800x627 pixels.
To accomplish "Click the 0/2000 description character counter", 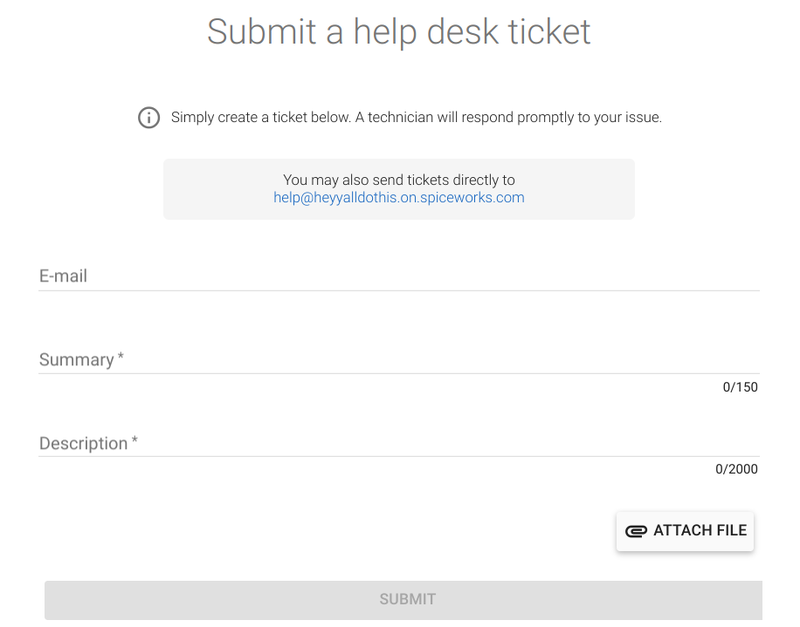I will pyautogui.click(x=736, y=469).
